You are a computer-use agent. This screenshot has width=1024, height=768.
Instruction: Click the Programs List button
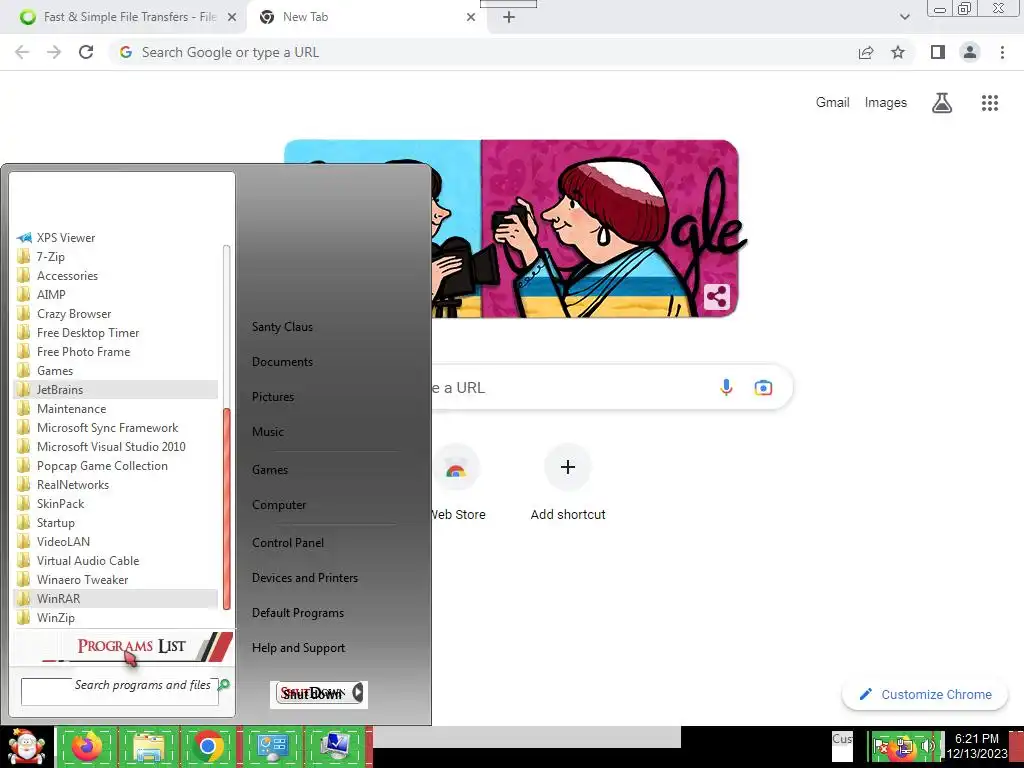[x=123, y=647]
